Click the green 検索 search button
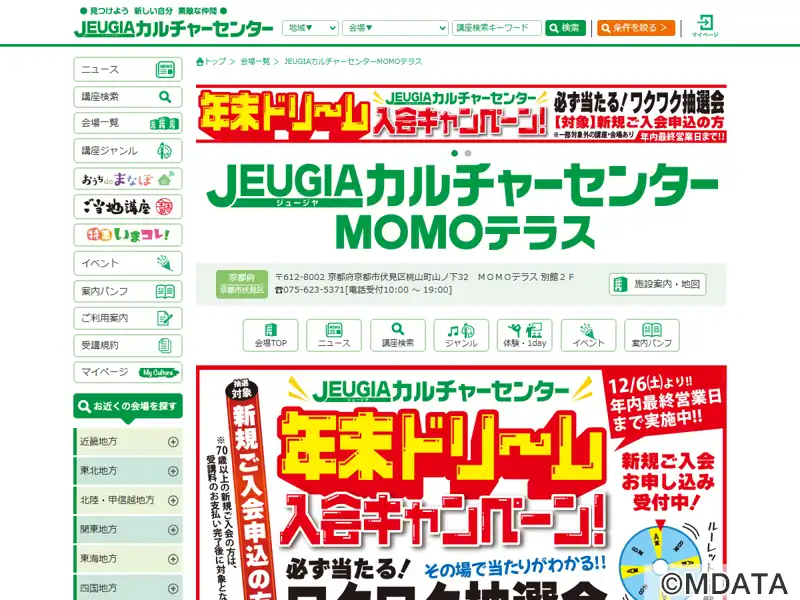 tap(565, 28)
